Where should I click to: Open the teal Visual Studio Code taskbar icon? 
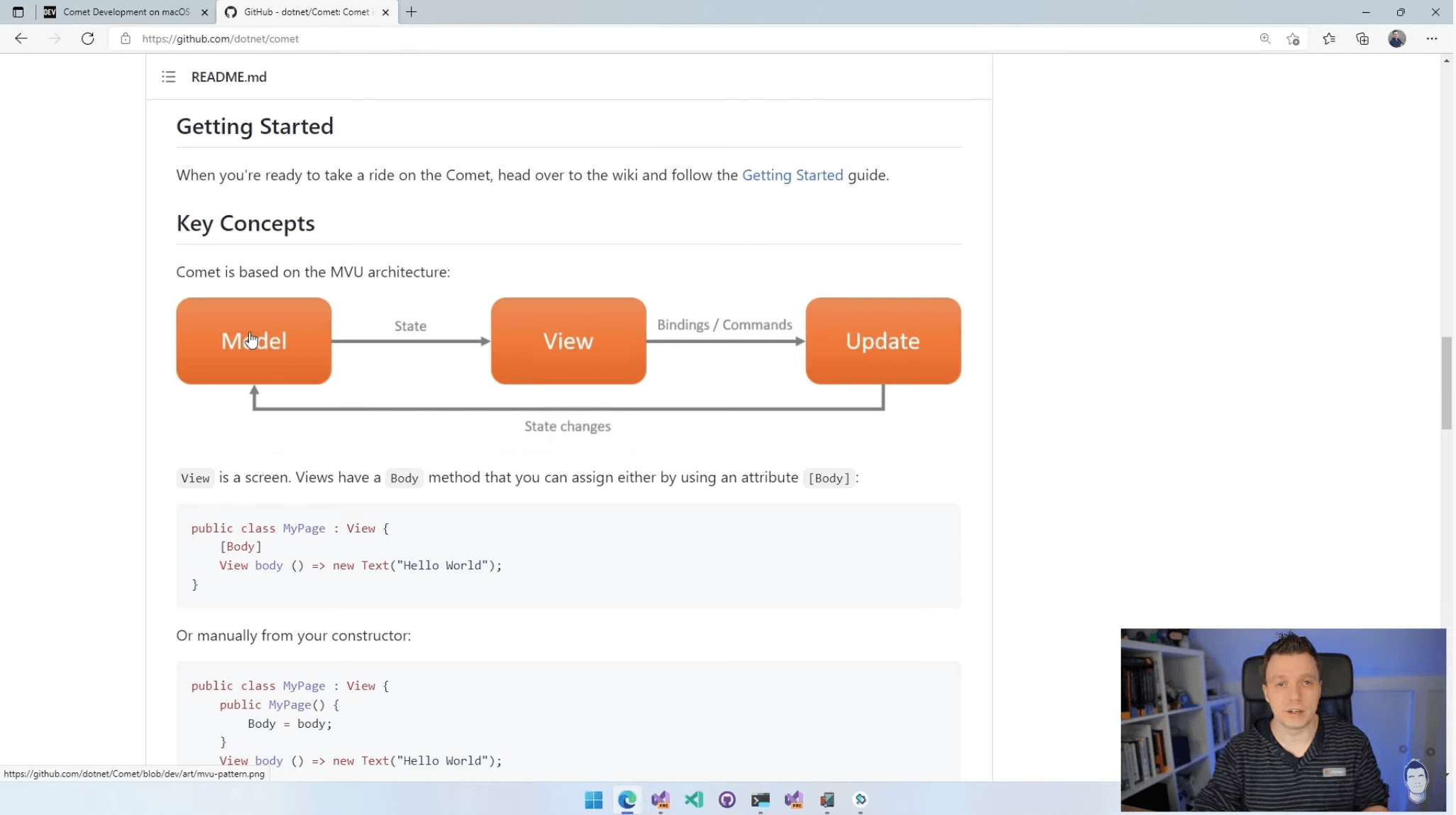click(x=694, y=800)
